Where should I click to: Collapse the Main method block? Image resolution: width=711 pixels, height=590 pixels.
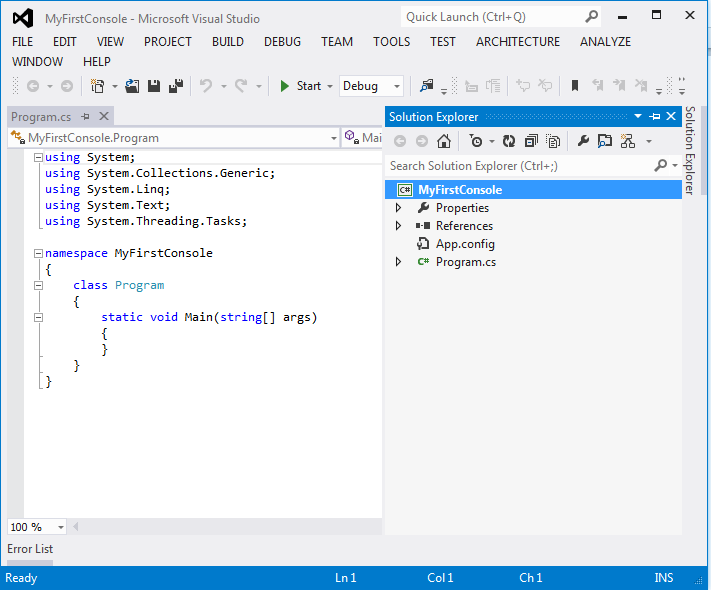39,317
